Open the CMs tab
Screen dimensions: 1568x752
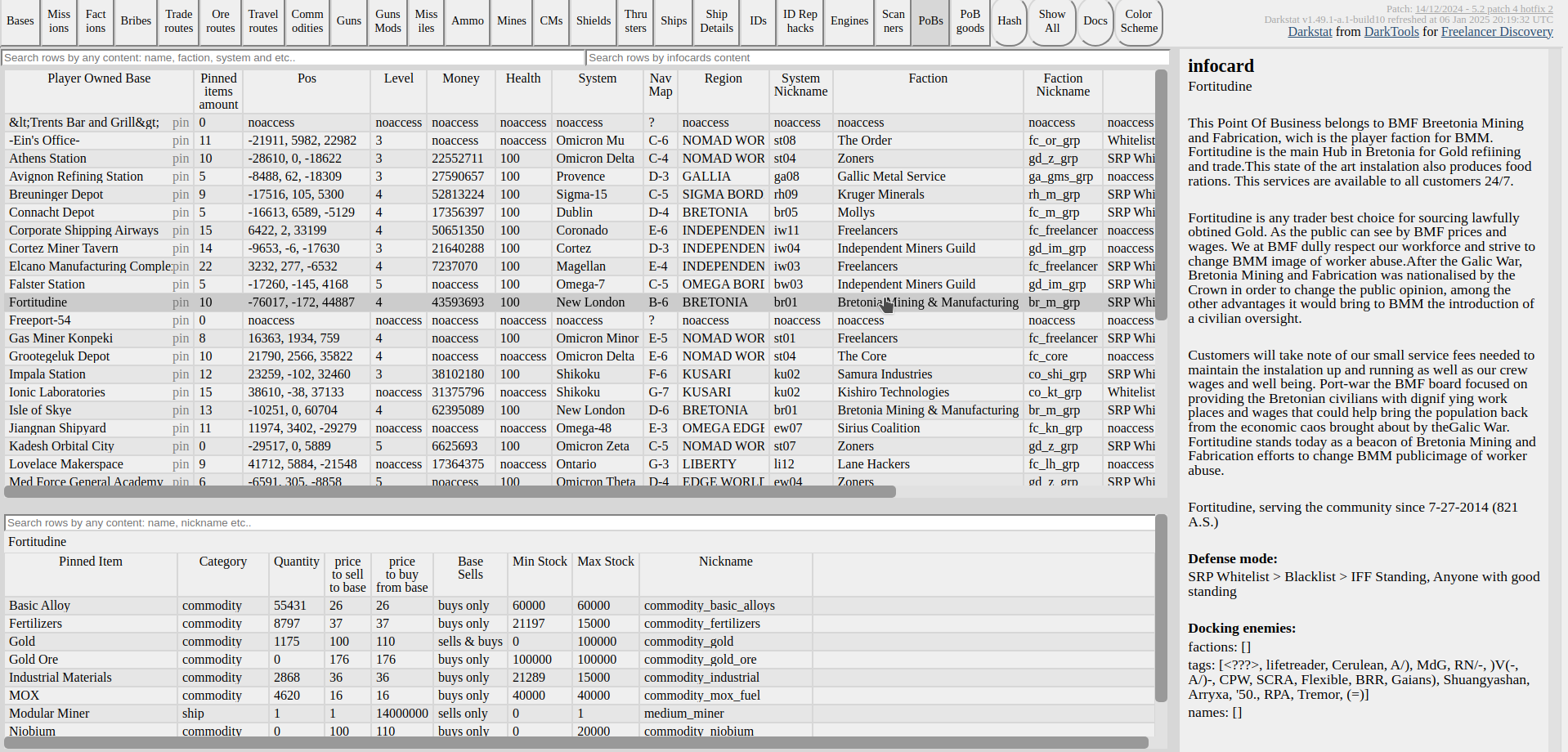click(551, 21)
